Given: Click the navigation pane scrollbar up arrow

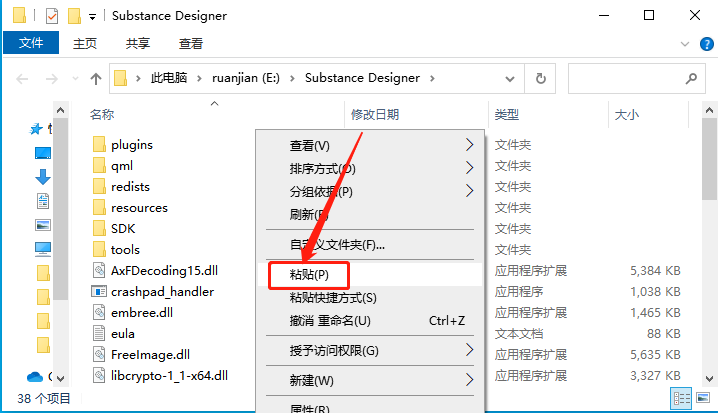Looking at the screenshot, I should point(60,110).
